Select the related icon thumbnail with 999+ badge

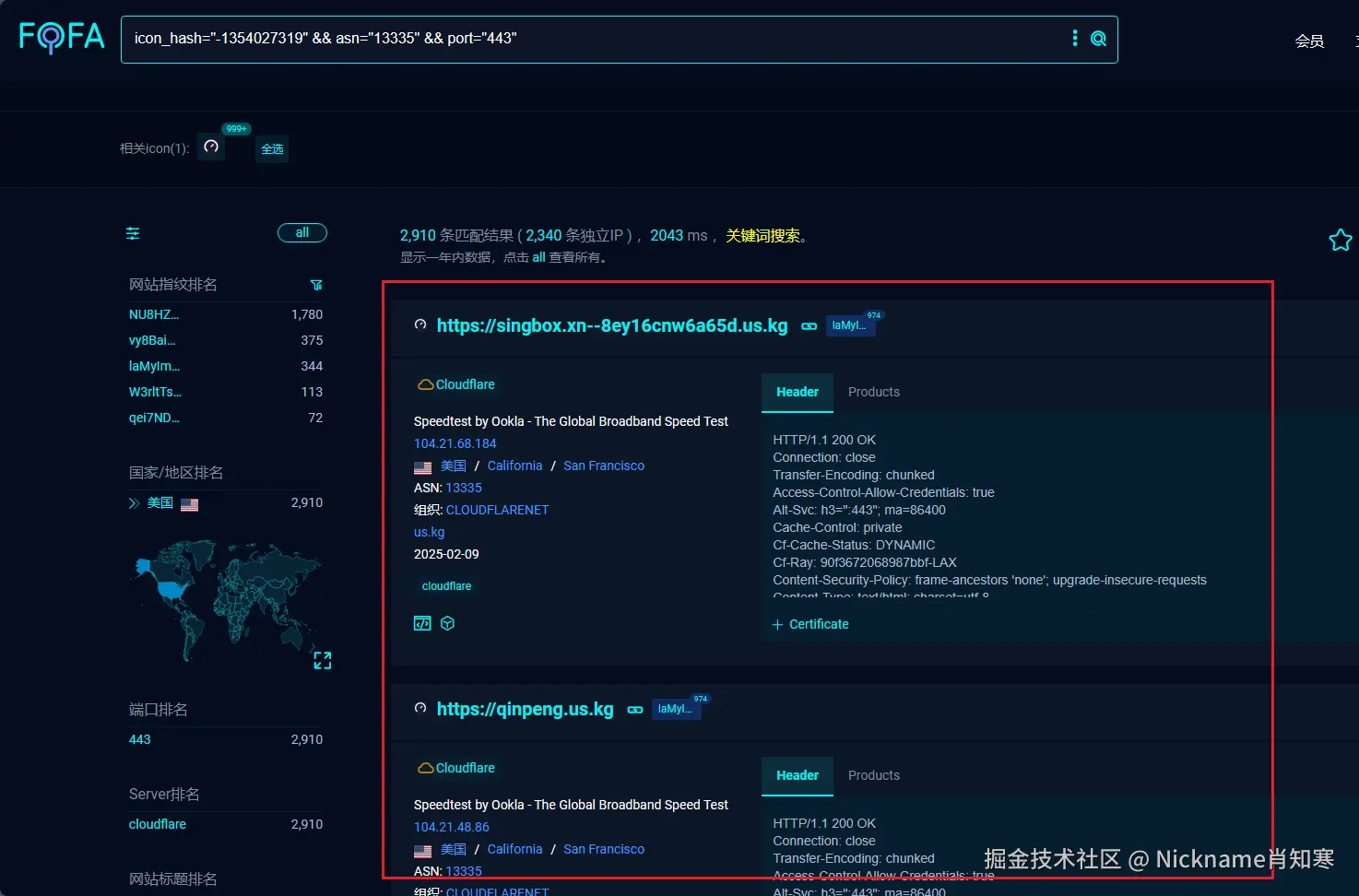211,147
